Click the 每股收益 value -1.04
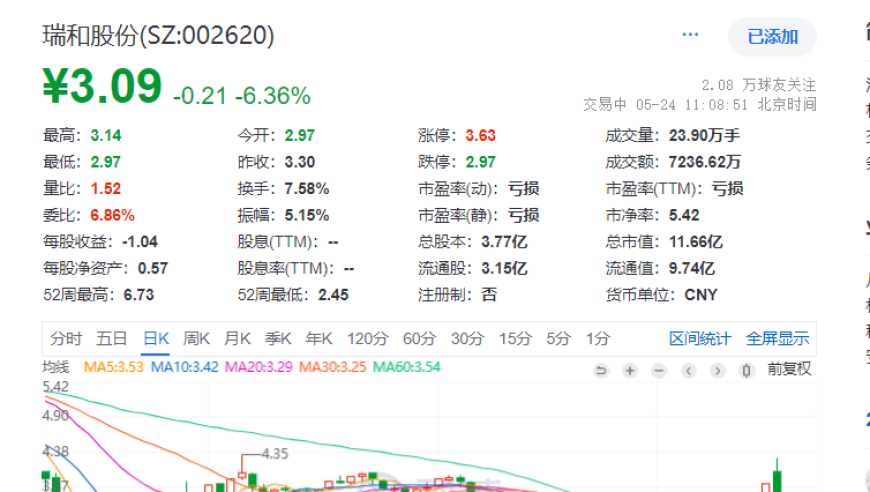870x492 pixels. pos(140,242)
